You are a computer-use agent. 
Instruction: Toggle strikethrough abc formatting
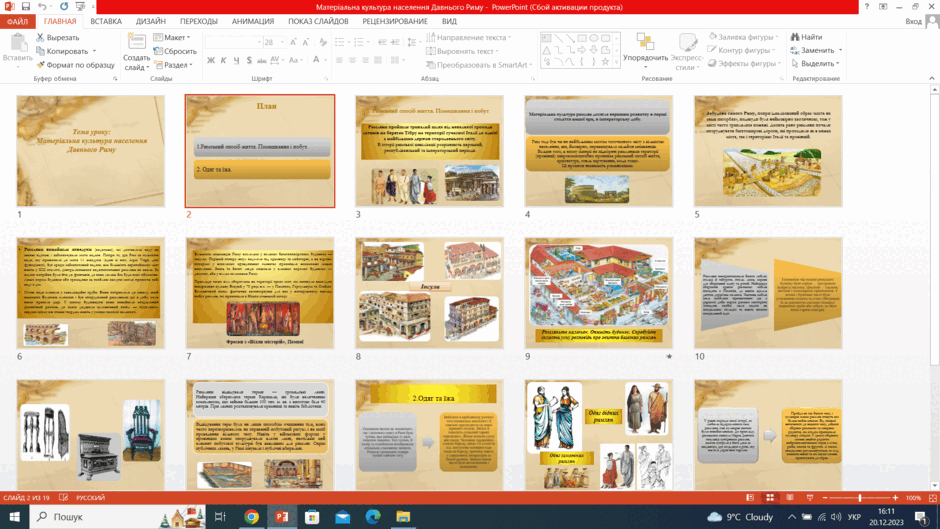[x=261, y=60]
